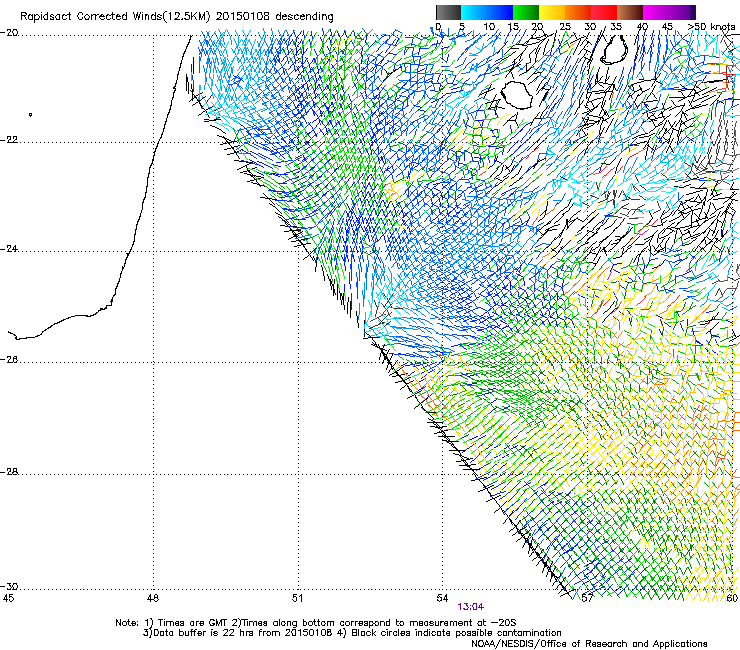The image size is (740, 650).
Task: Click the '60' longitude axis label
Action: coord(732,599)
